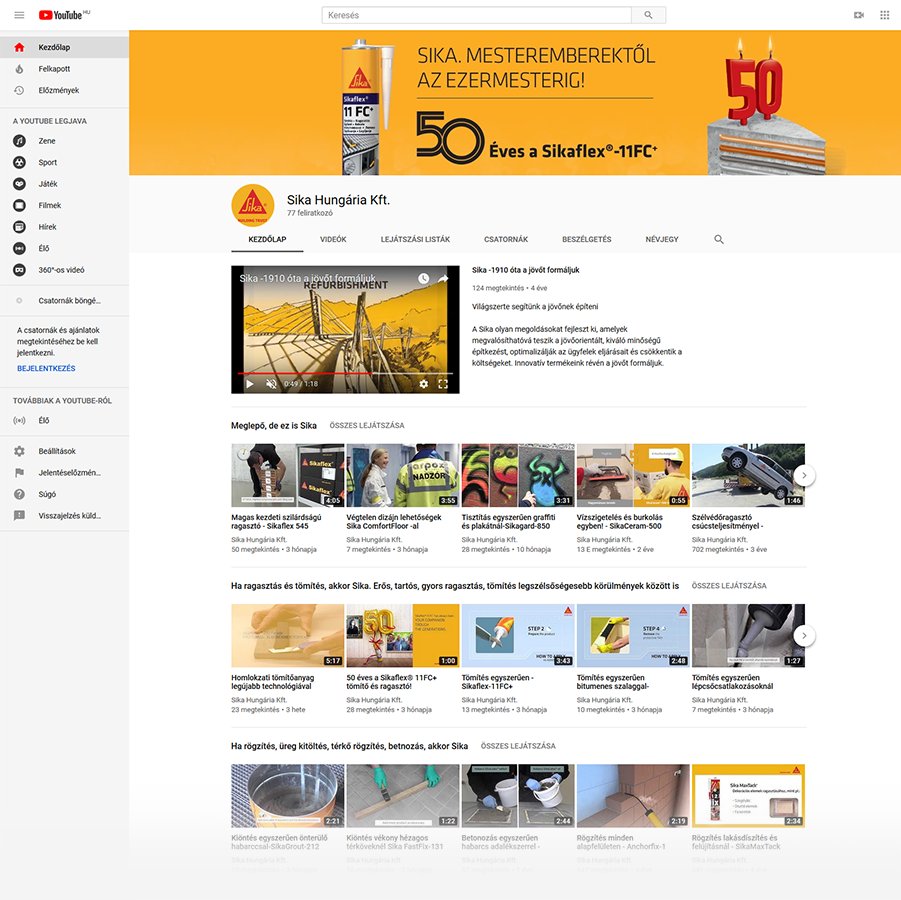
Task: Play the featured video
Action: [x=249, y=384]
